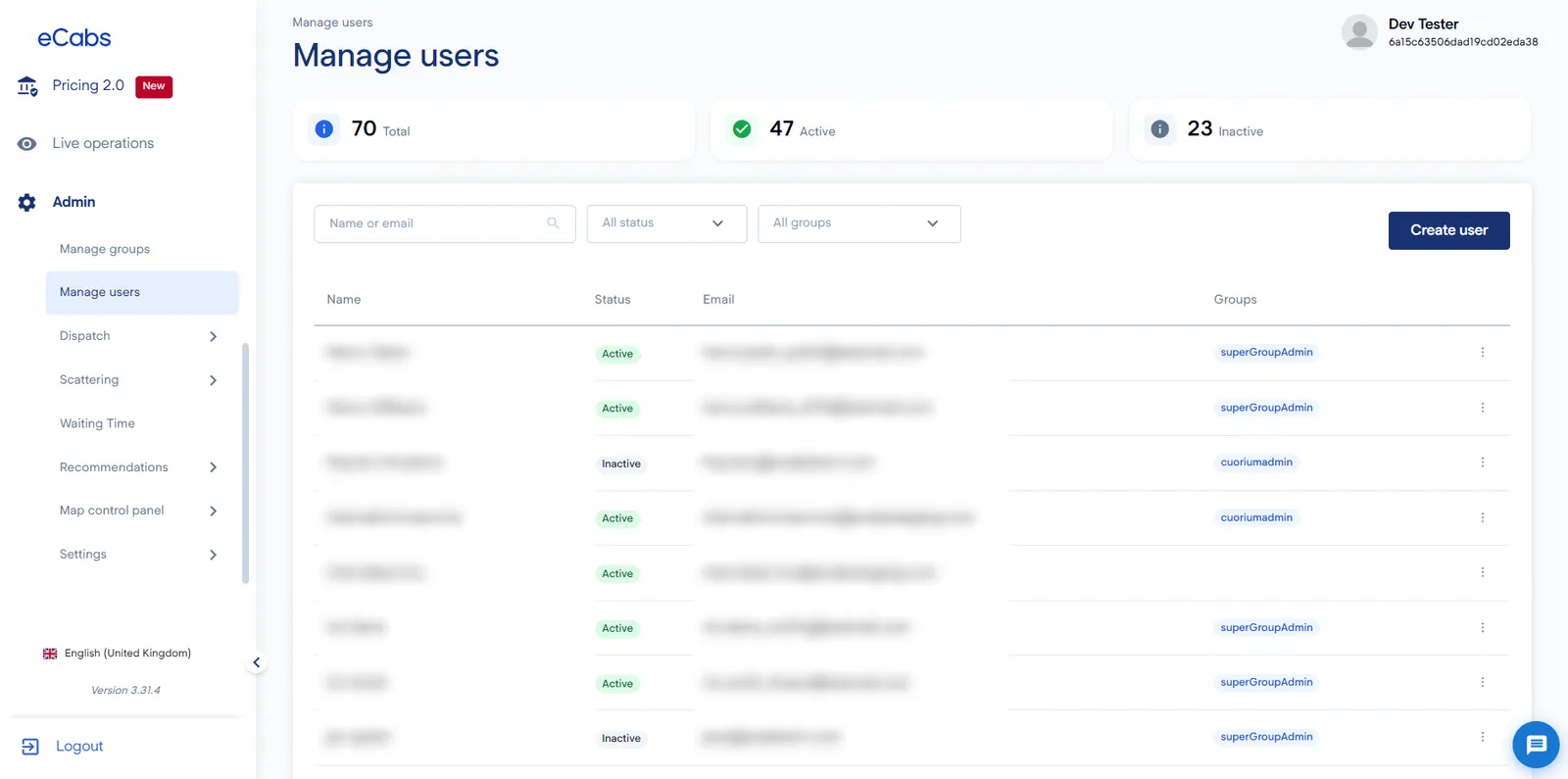Click the New badge beside Pricing
Viewport: 1568px width, 779px height.
[x=154, y=86]
